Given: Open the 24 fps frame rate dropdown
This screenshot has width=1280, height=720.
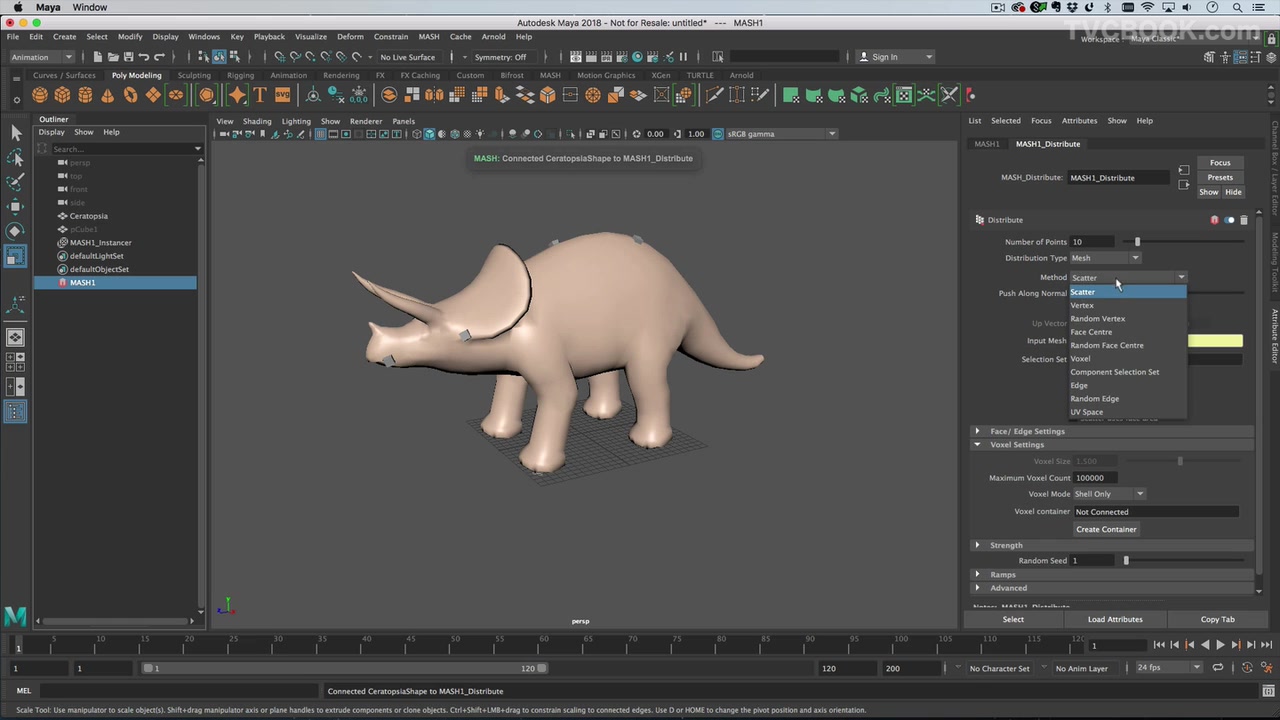Looking at the screenshot, I should tap(1168, 668).
